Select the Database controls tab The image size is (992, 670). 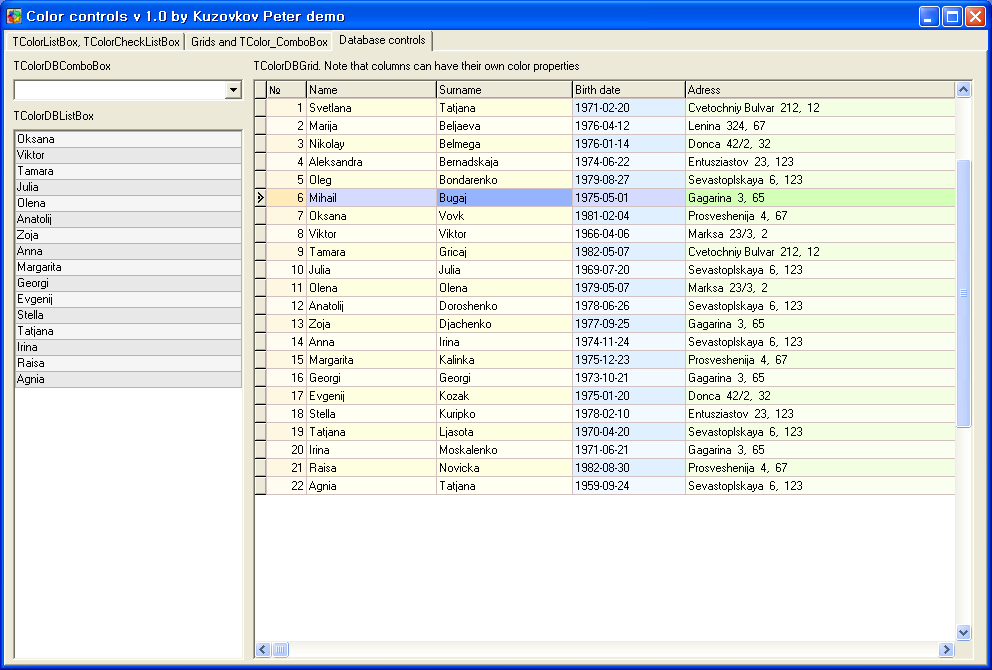pyautogui.click(x=382, y=41)
